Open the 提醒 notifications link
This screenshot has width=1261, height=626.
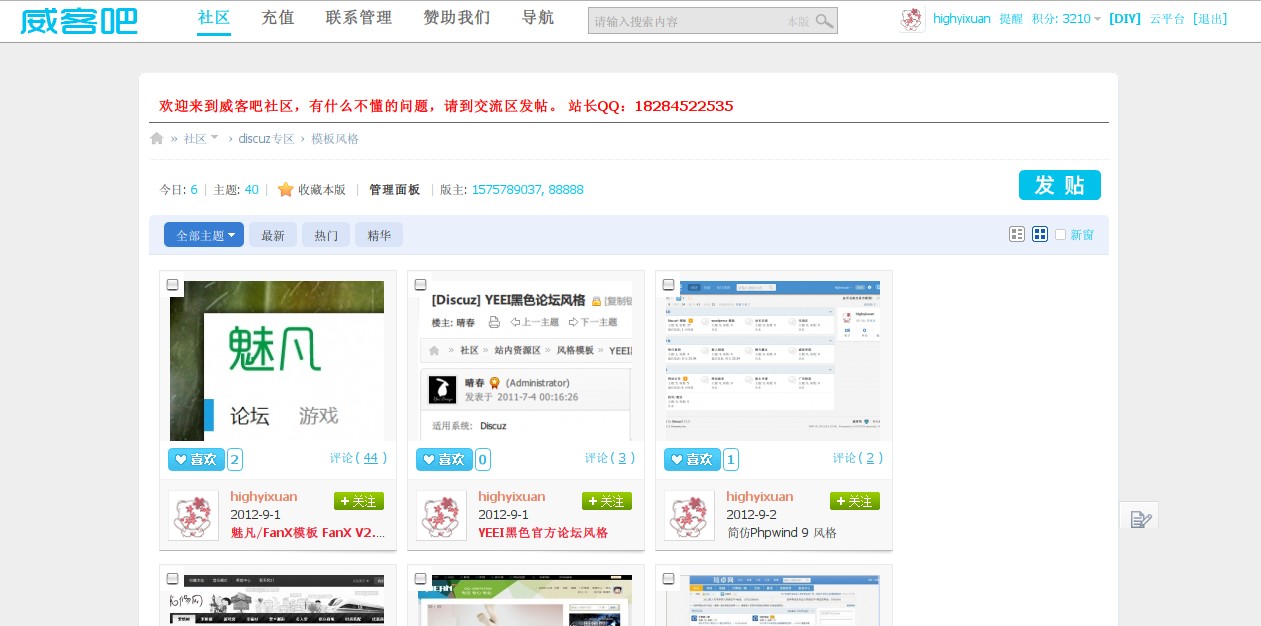pyautogui.click(x=1011, y=19)
